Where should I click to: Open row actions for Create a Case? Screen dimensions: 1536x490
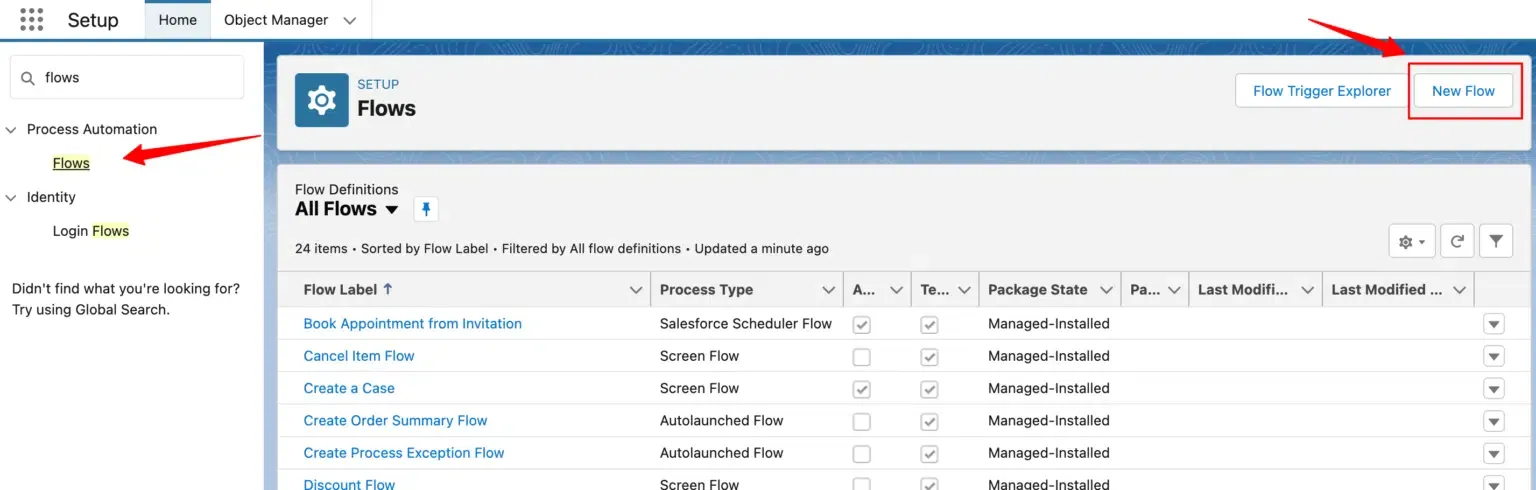[1494, 388]
